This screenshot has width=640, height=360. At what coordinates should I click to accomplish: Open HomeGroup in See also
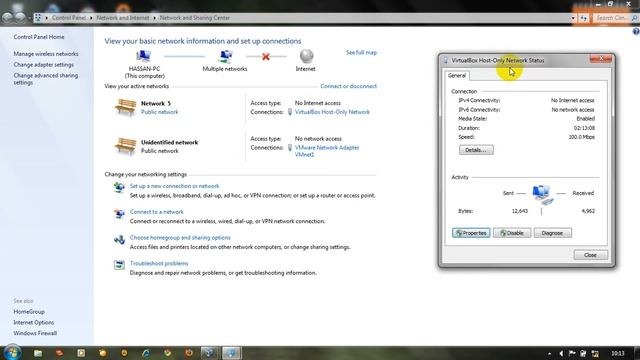pos(29,311)
